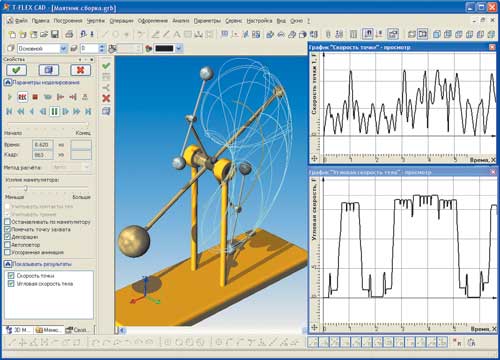Viewport: 500px width, 360px height.
Task: Click the print icon in main toolbar
Action: point(69,34)
